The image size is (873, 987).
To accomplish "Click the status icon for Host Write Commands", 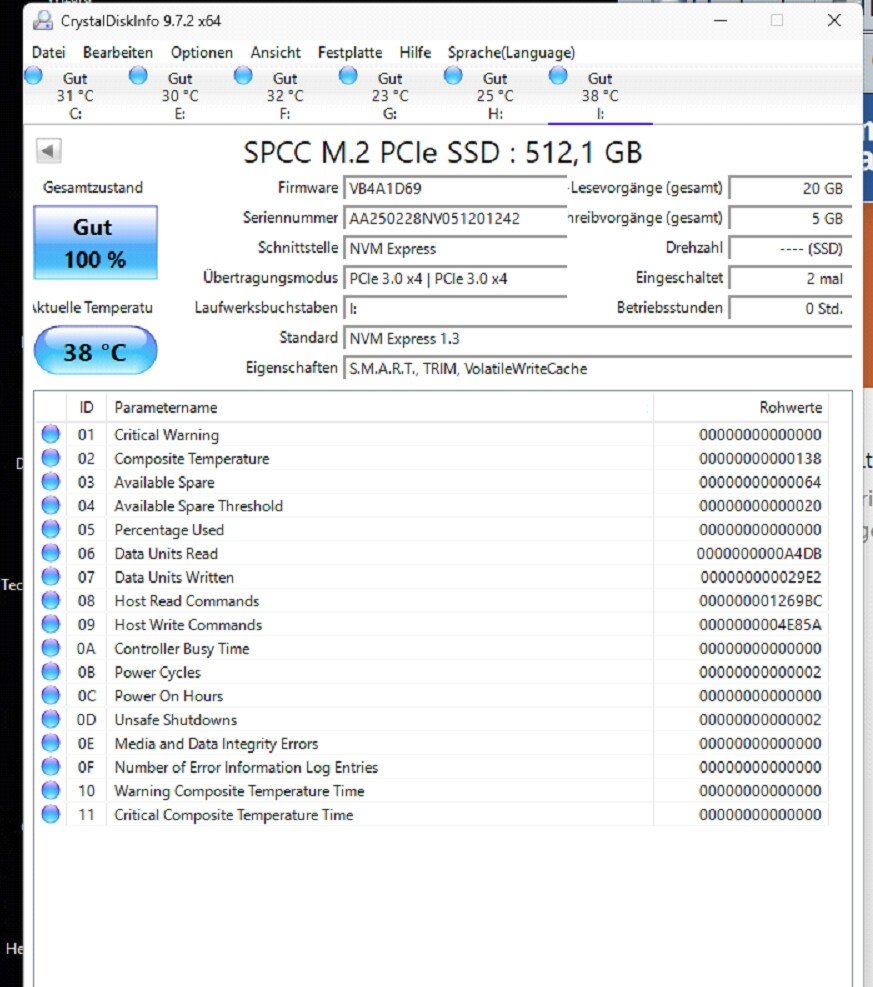I will pos(51,624).
